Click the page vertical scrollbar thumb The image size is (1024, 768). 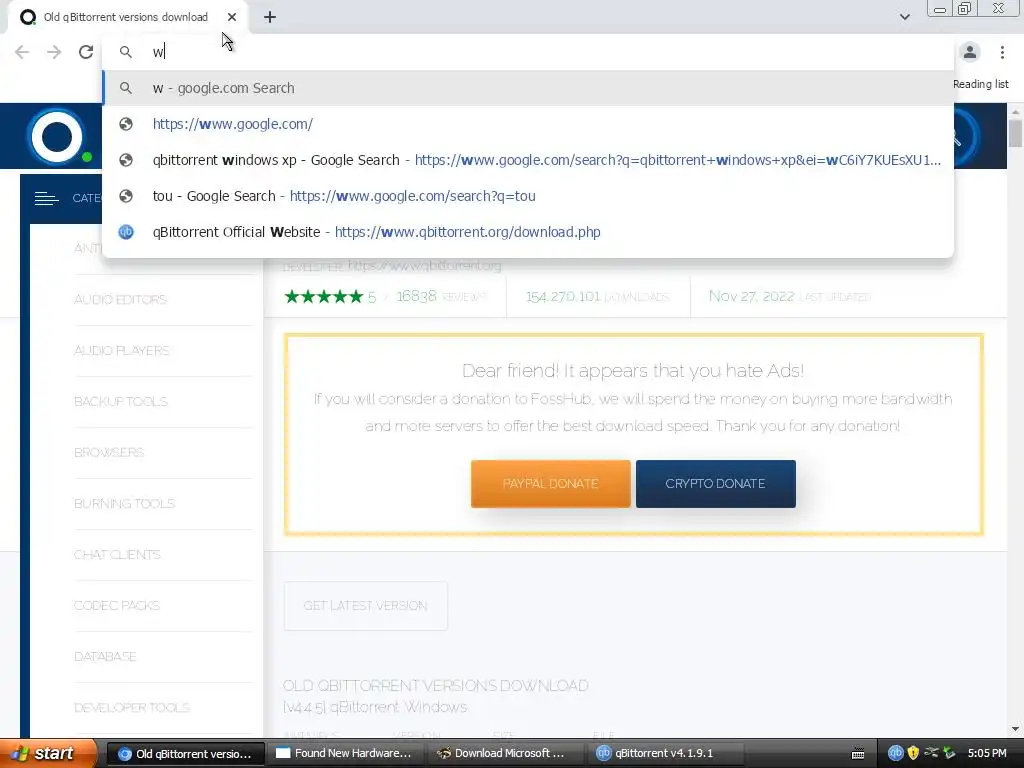coord(1015,134)
